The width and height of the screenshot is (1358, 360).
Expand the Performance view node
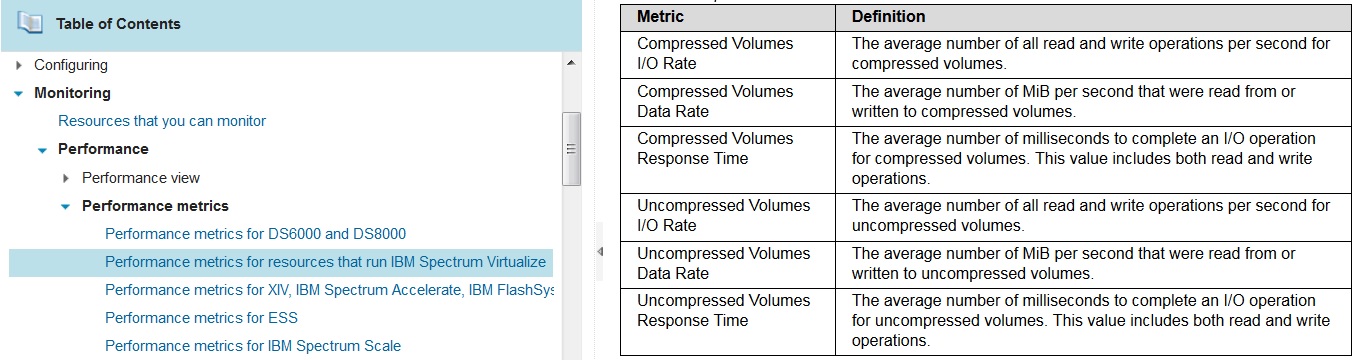(66, 178)
